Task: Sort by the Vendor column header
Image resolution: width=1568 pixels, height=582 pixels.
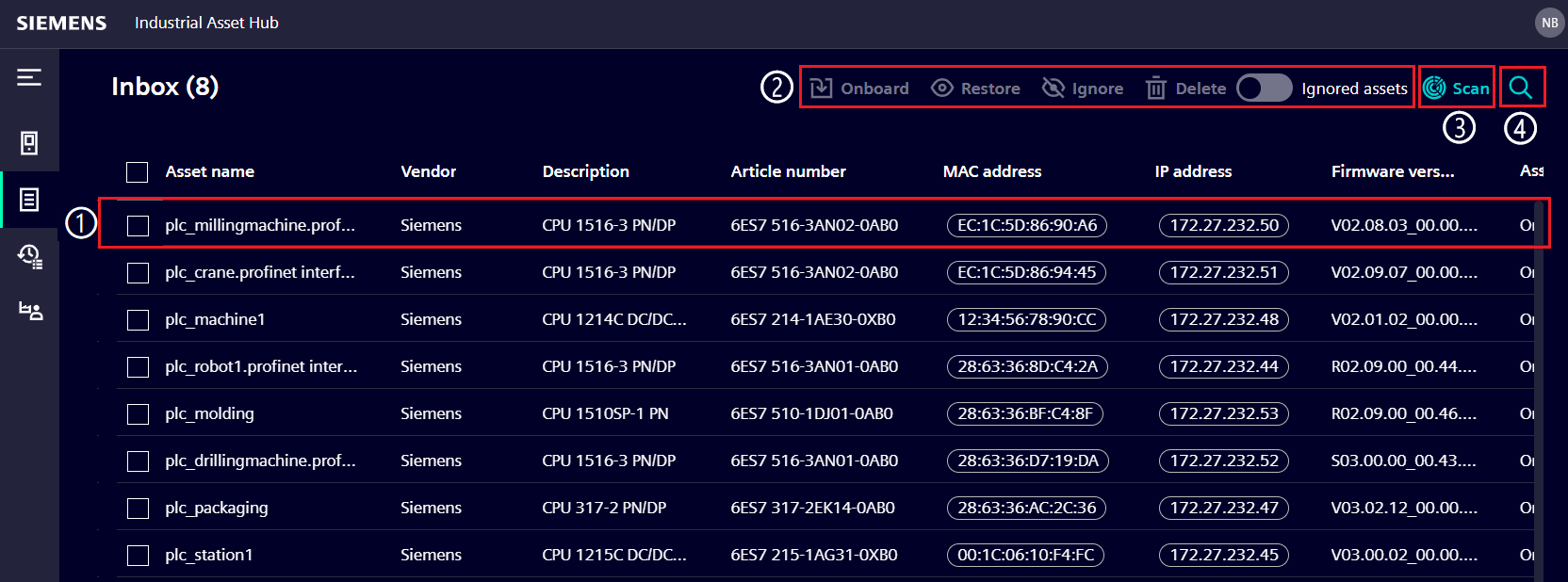Action: tap(428, 171)
